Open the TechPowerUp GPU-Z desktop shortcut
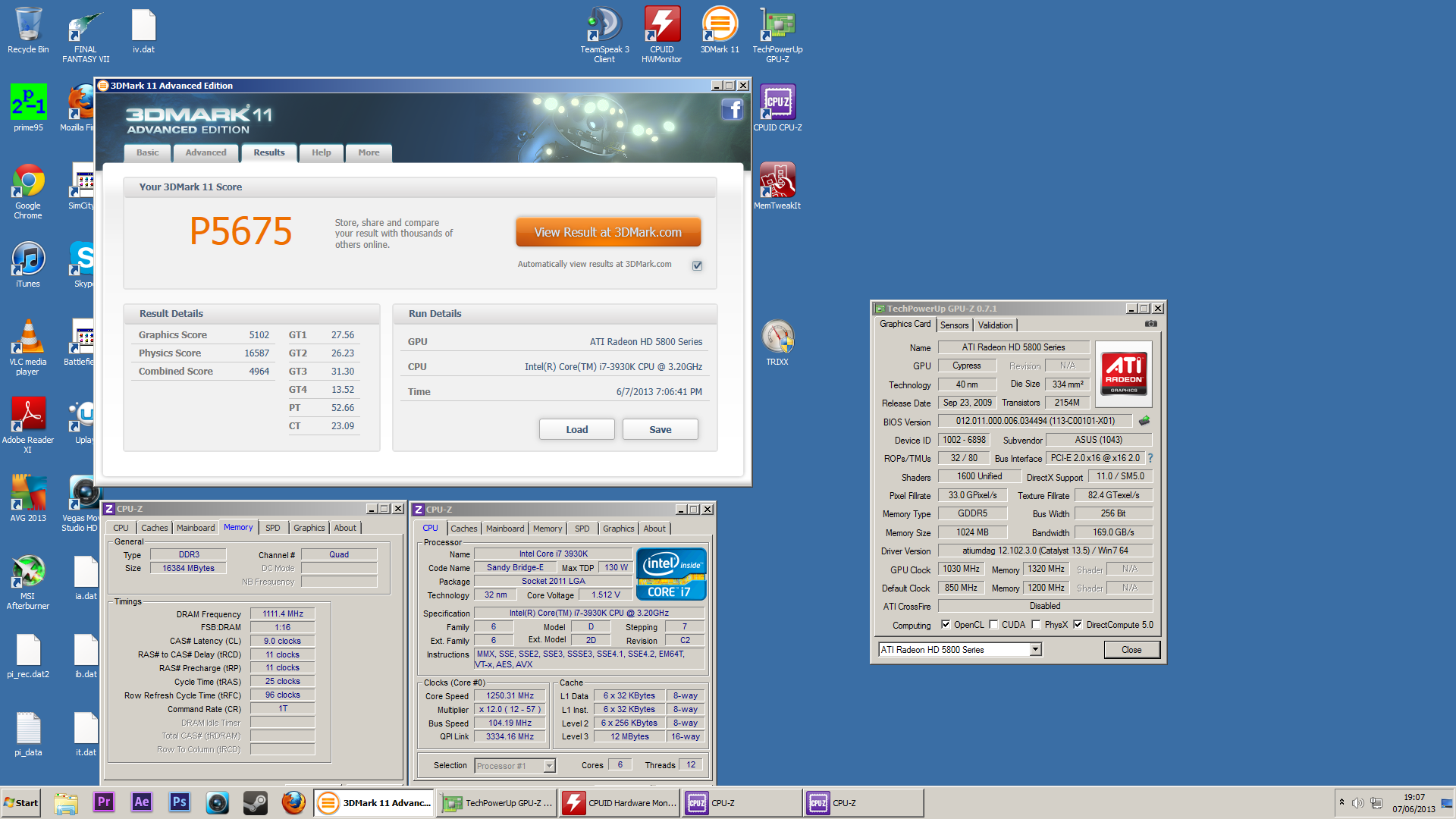 click(777, 34)
